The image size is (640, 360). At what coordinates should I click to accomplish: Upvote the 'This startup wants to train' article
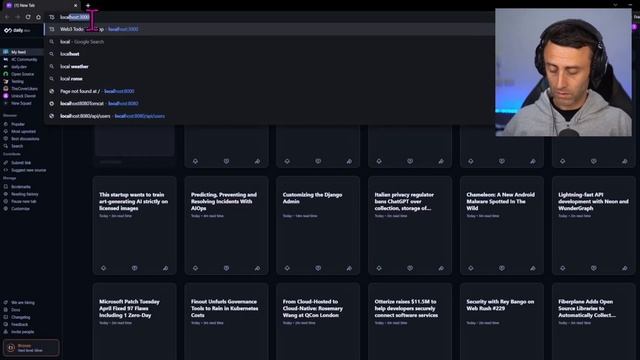click(104, 268)
